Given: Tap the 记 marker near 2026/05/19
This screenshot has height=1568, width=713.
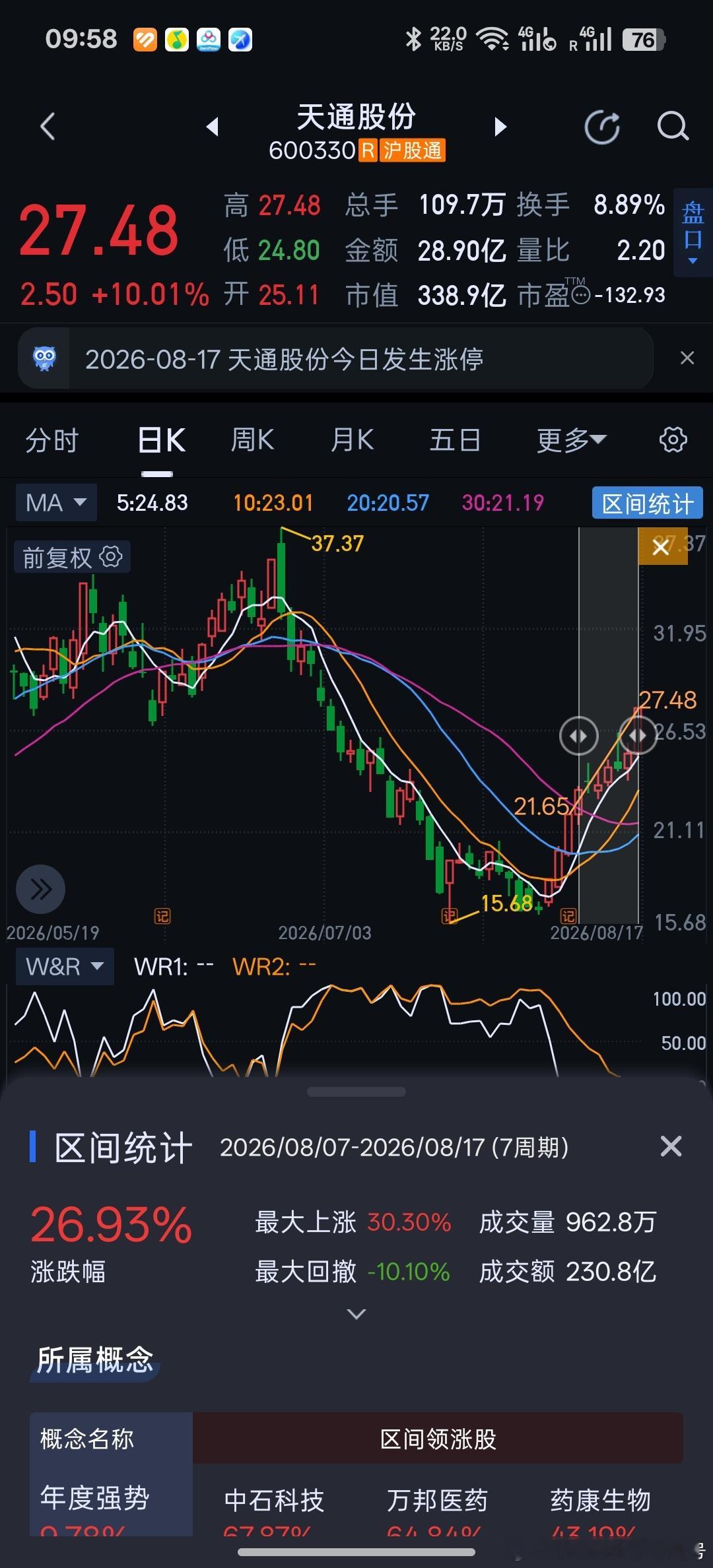Looking at the screenshot, I should [x=162, y=916].
